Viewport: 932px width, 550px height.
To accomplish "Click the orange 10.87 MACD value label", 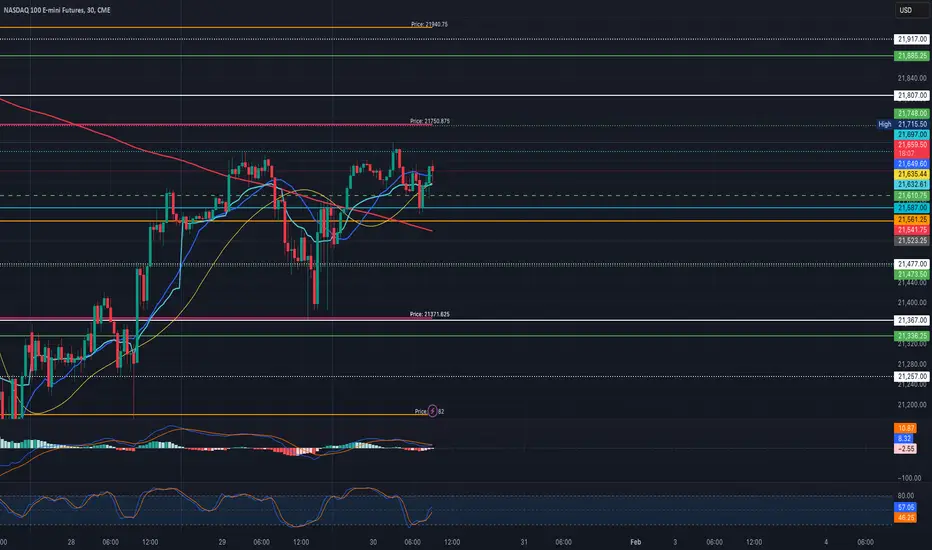I will (905, 428).
